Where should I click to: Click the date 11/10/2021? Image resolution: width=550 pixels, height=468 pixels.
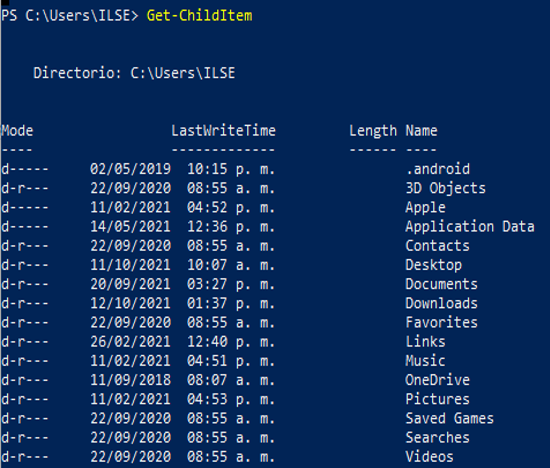(x=130, y=265)
